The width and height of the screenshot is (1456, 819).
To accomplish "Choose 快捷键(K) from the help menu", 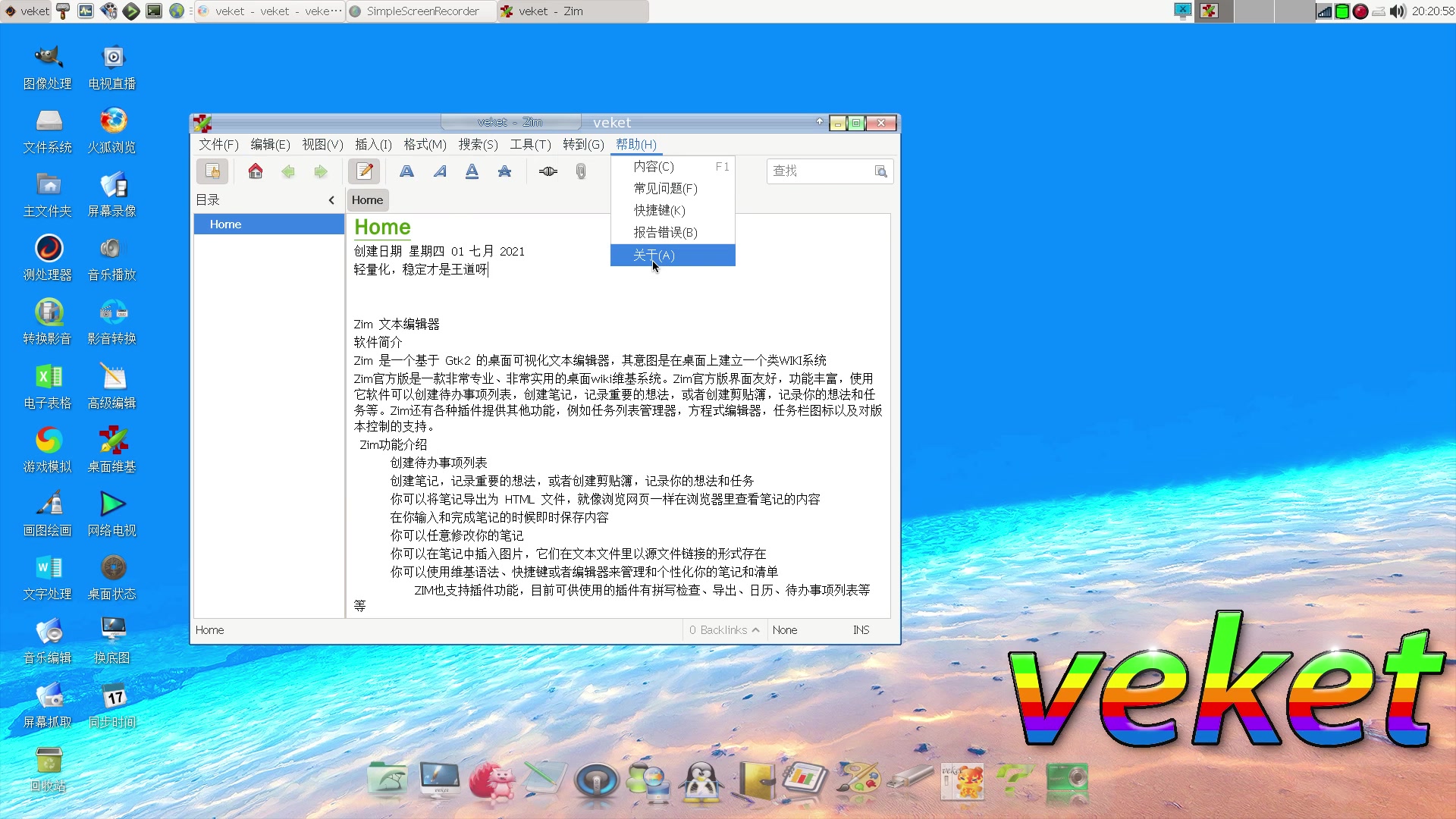I will 673,211.
